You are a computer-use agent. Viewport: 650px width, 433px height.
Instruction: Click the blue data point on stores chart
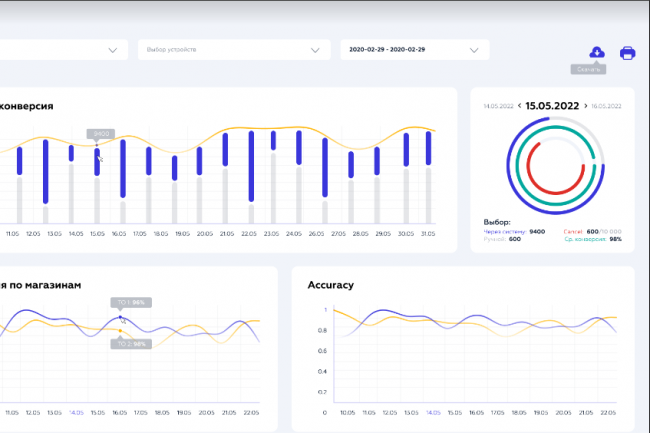(x=120, y=317)
